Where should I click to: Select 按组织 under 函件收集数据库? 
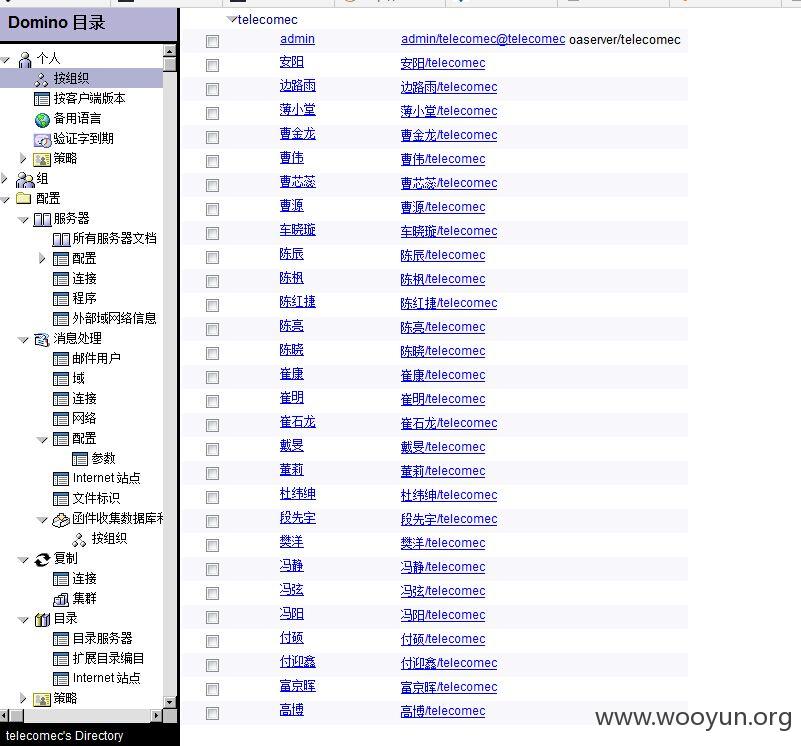[x=109, y=538]
